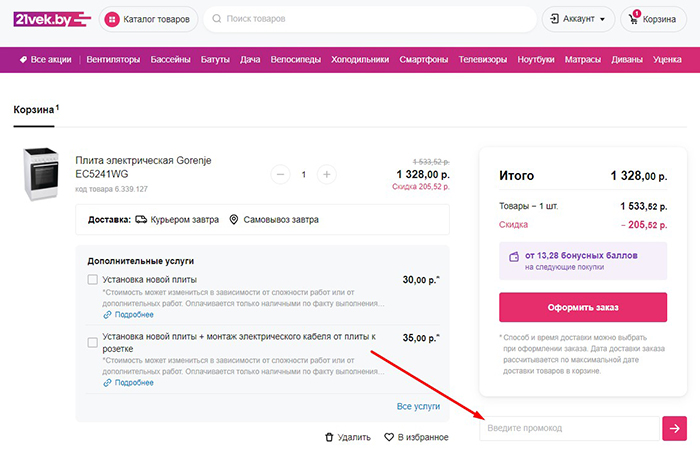This screenshot has height=452, width=700.
Task: Click the account login icon
Action: point(554,19)
